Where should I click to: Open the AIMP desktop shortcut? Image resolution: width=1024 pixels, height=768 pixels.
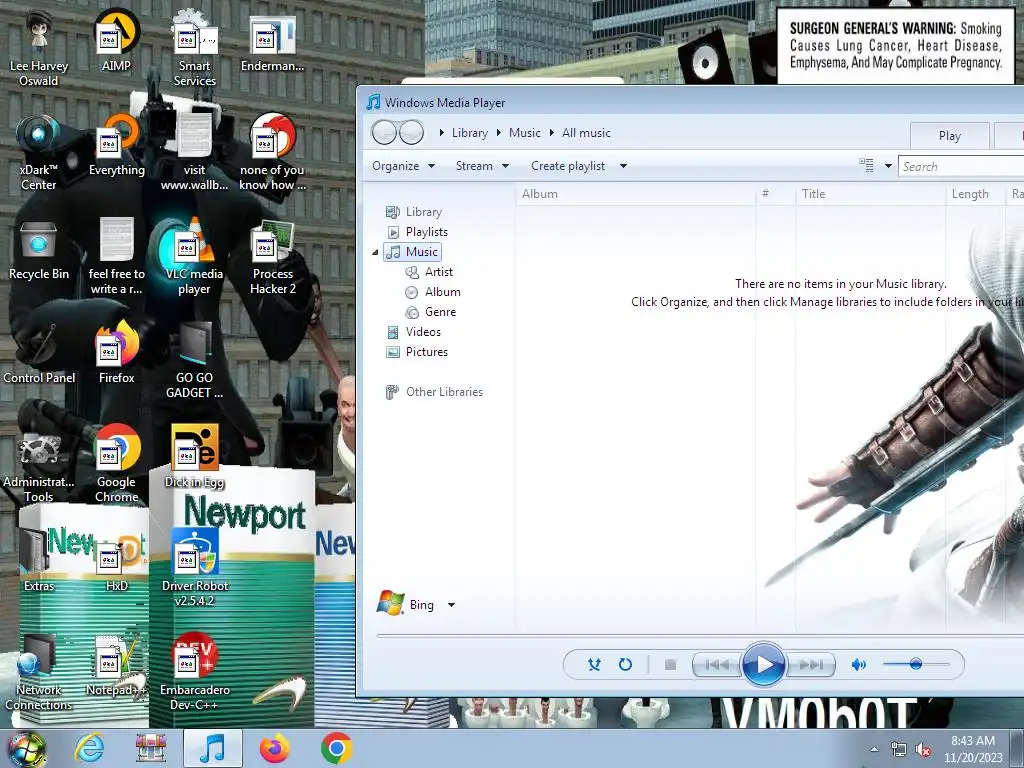click(x=116, y=40)
